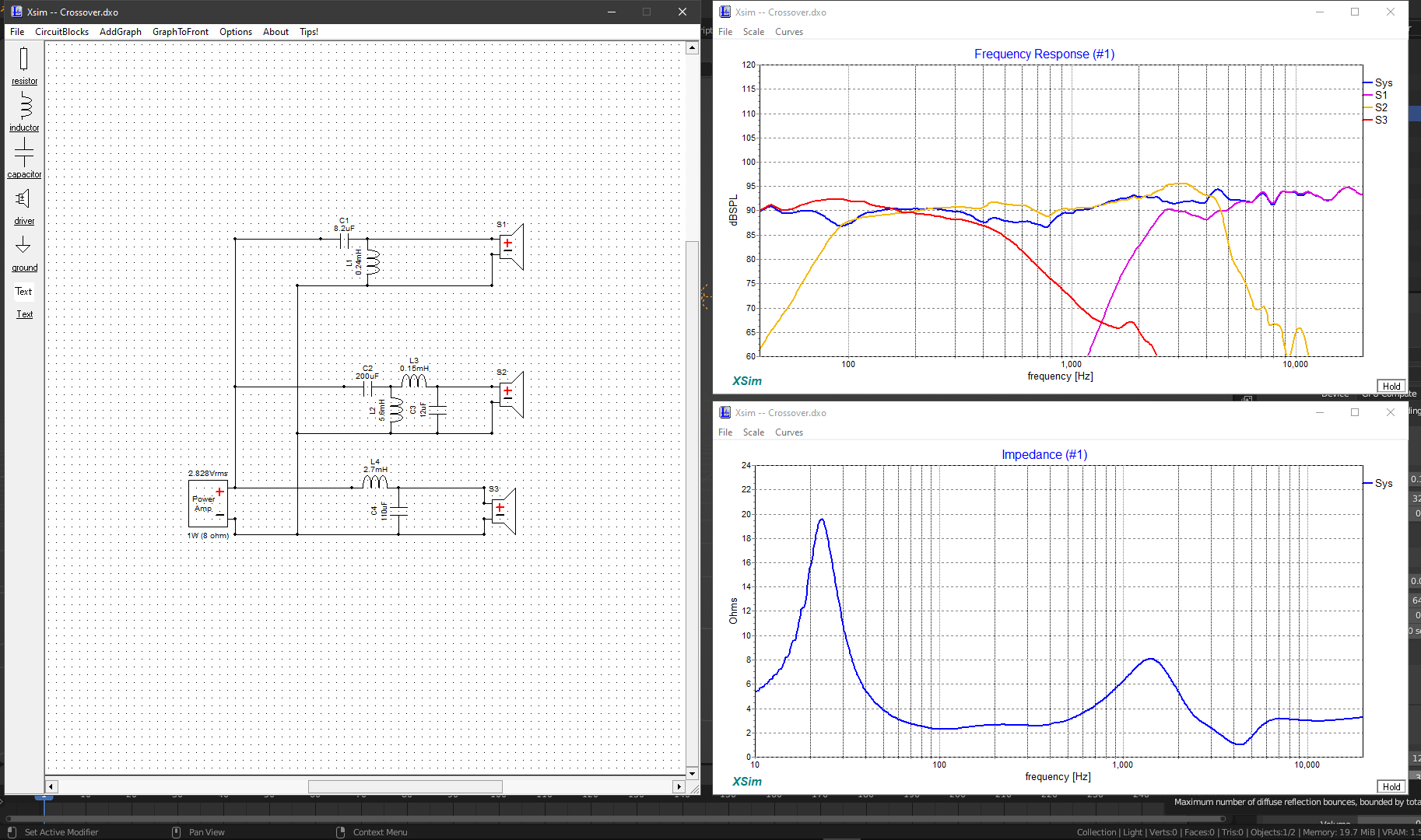Choose the underlined Text tool
The image size is (1421, 840).
25,314
